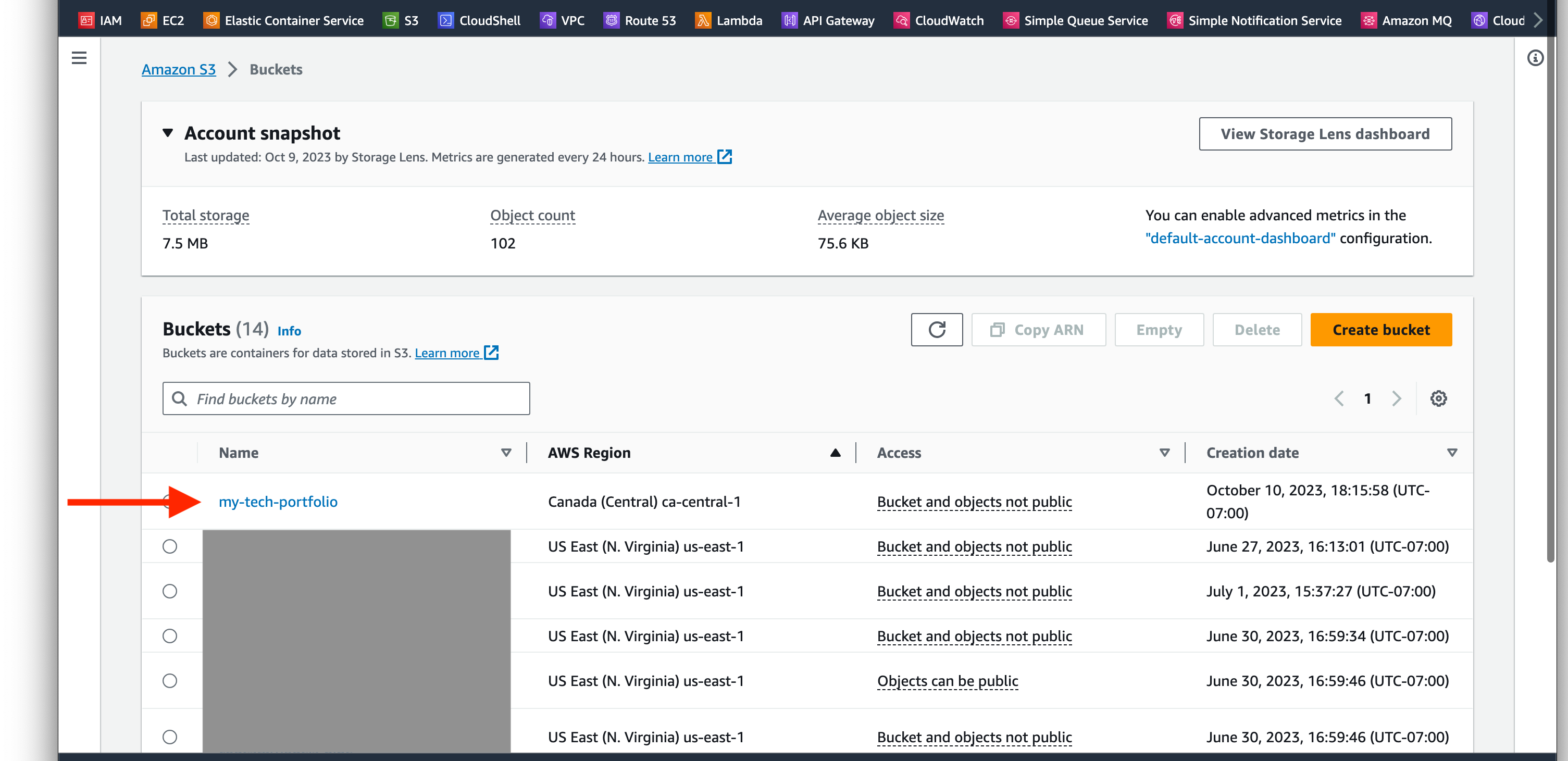Click the Name column header
This screenshot has height=761, width=1568.
tap(239, 452)
